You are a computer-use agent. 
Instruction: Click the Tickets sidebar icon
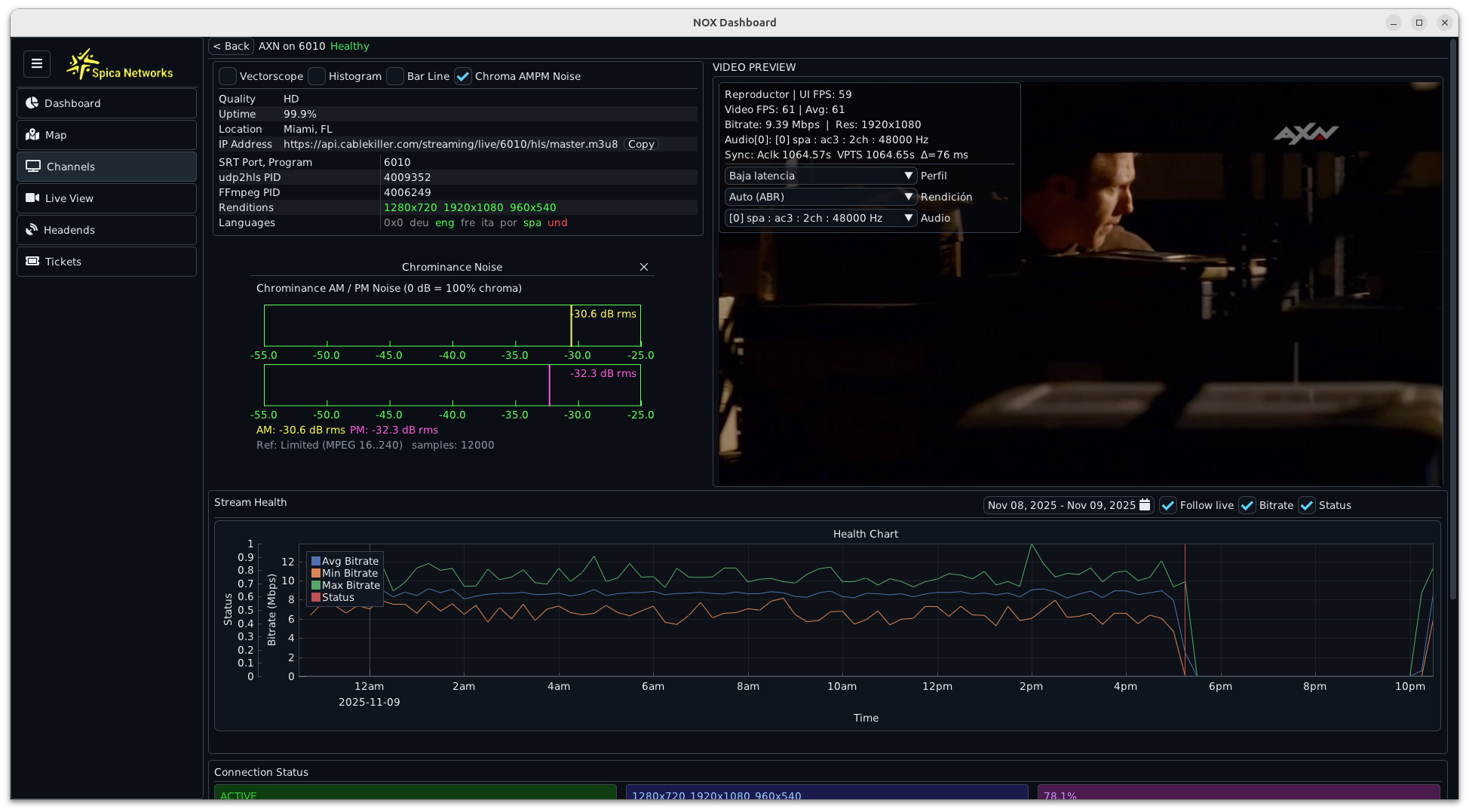[x=32, y=262]
